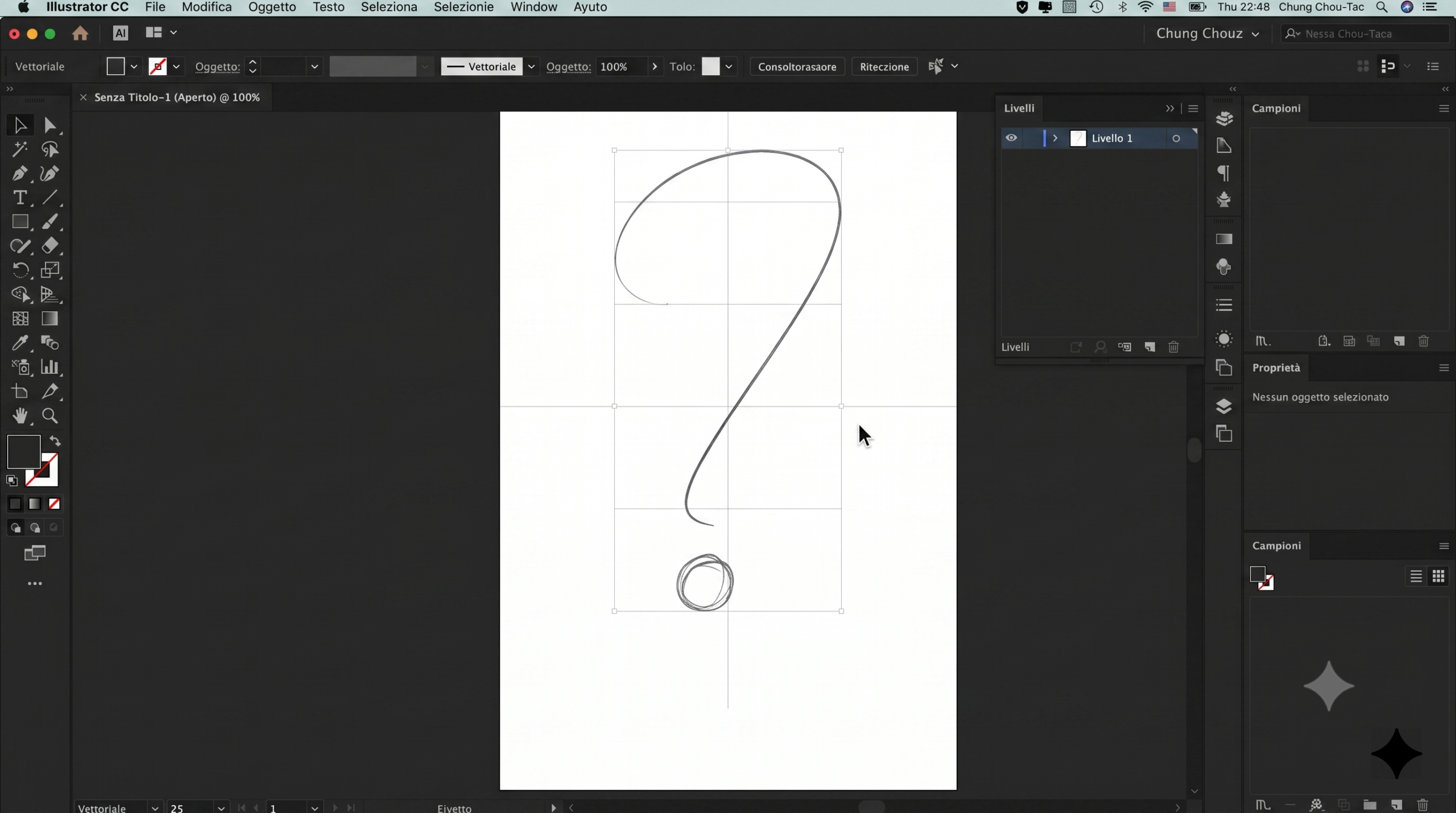The image size is (1456, 813).
Task: Switch to the Senza Titolo-1 document tab
Action: 177,97
